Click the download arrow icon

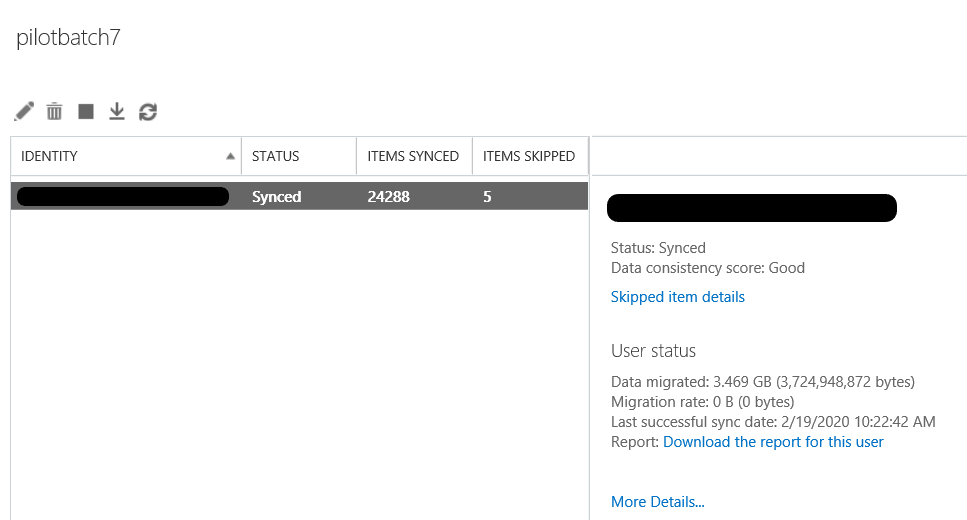tap(117, 112)
